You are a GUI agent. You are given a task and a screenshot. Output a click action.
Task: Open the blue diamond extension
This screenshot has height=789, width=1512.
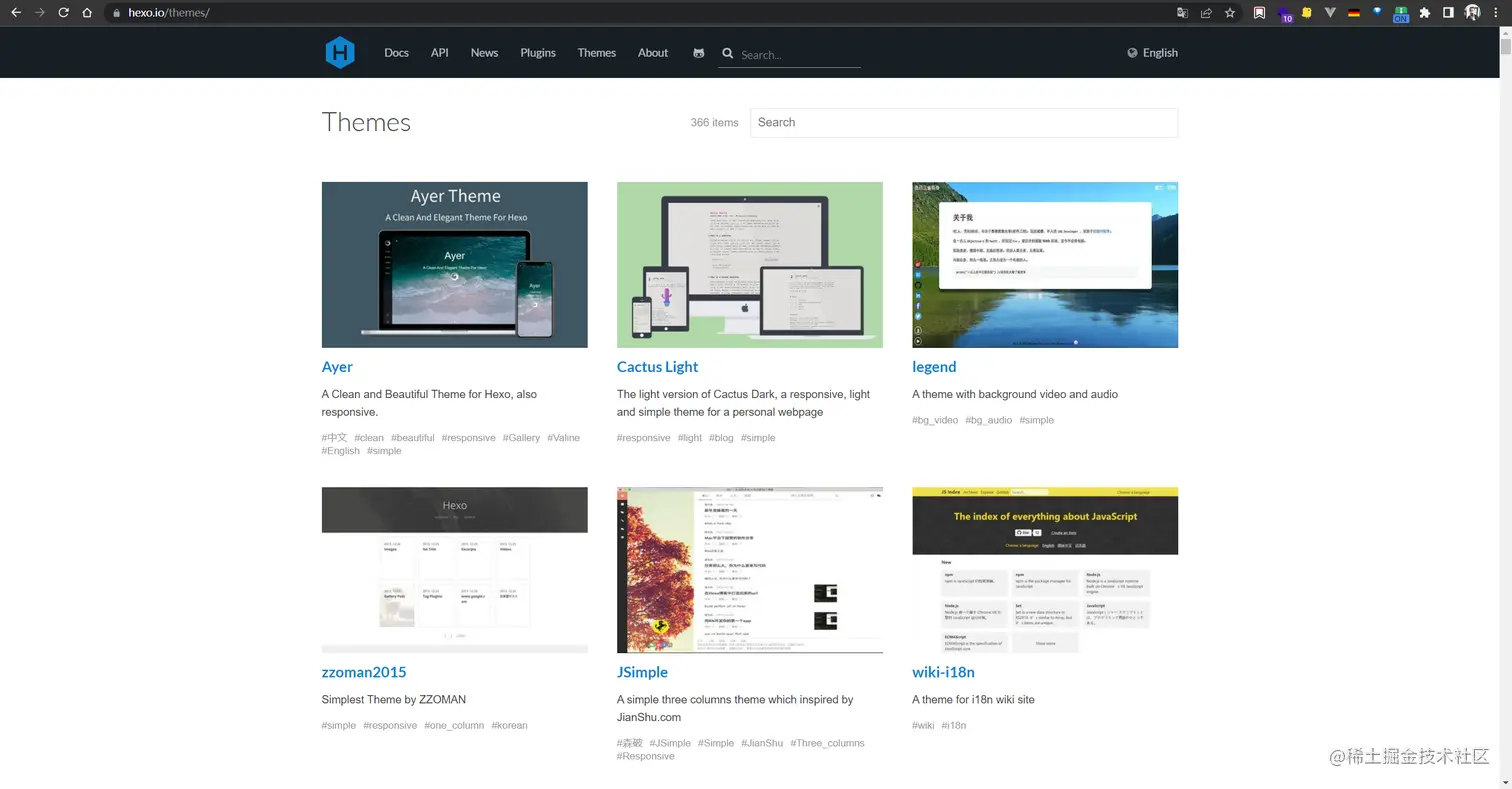[1377, 13]
